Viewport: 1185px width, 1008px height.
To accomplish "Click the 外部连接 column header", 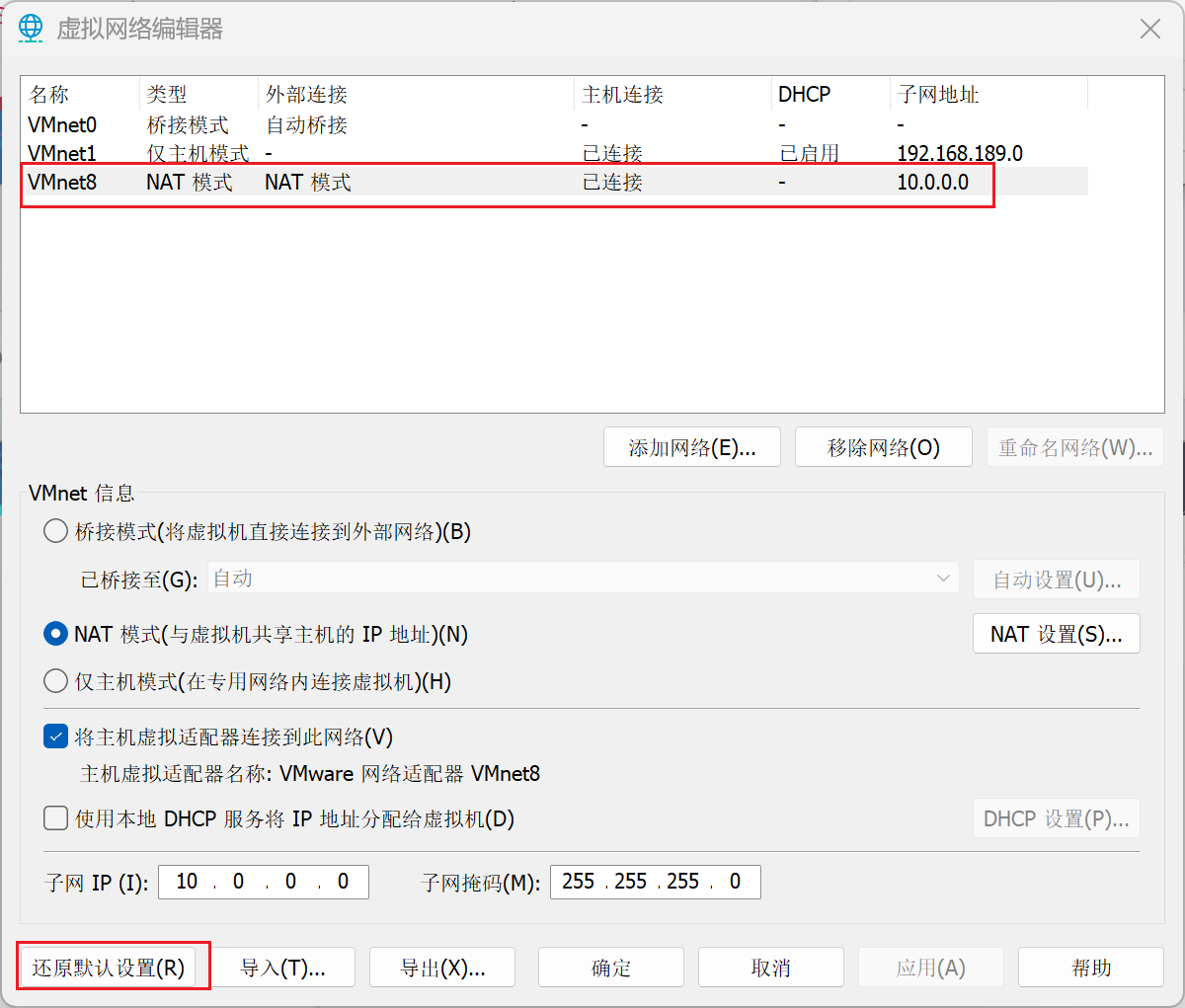I will pyautogui.click(x=417, y=95).
